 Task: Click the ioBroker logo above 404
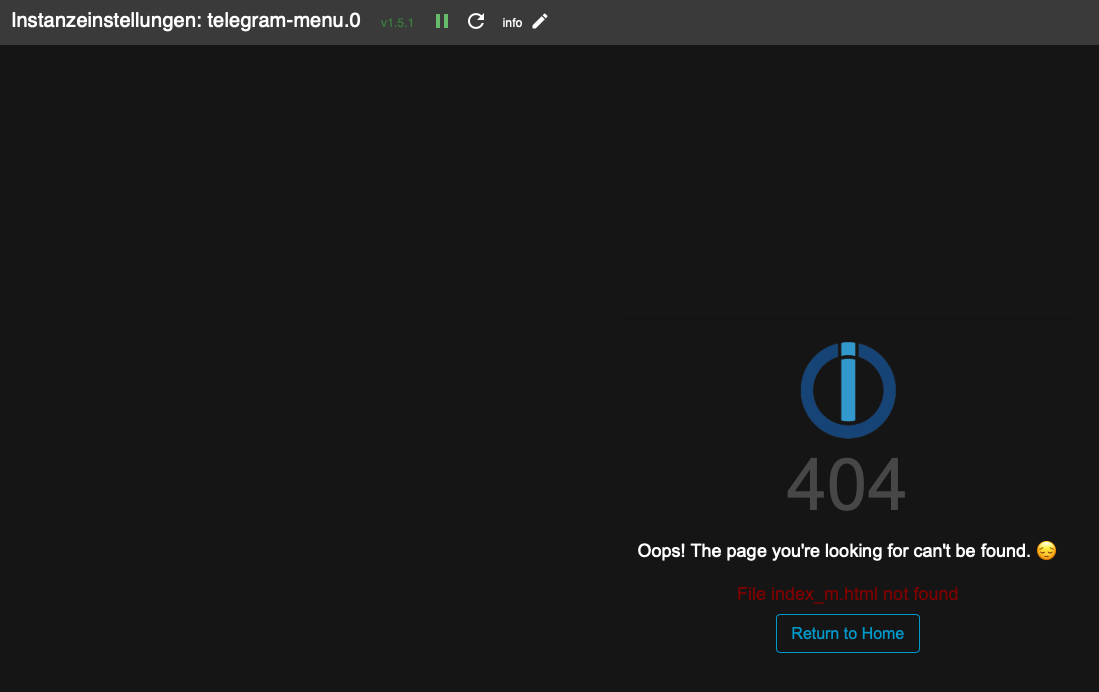pos(847,390)
